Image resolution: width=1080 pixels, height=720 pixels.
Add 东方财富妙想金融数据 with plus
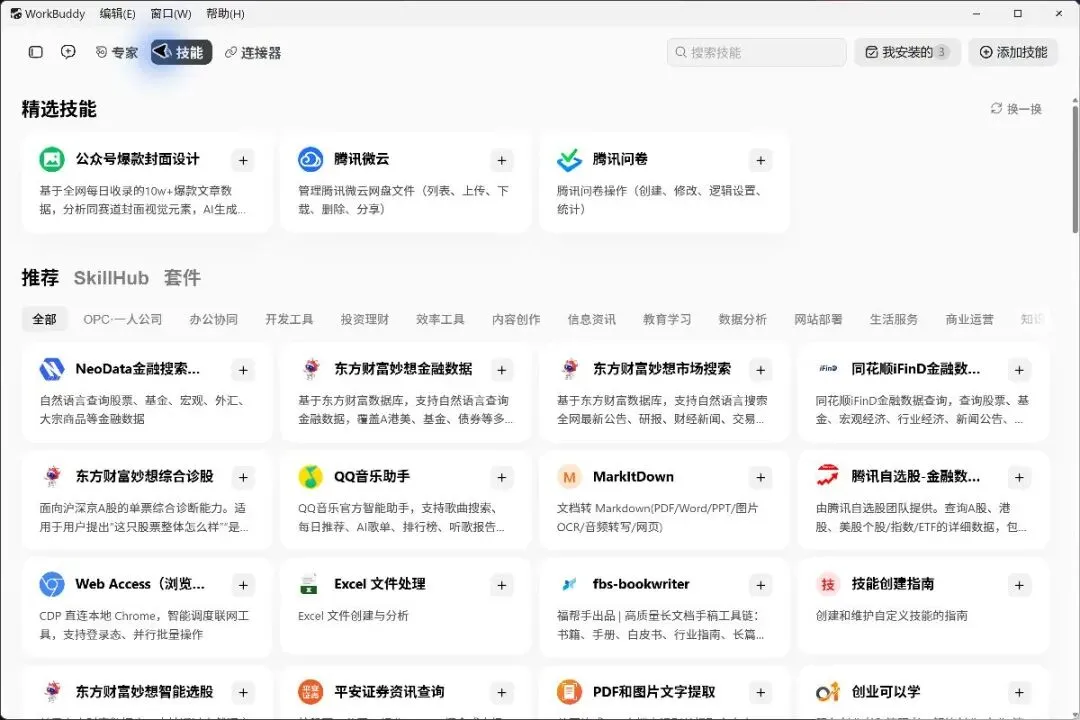(501, 370)
